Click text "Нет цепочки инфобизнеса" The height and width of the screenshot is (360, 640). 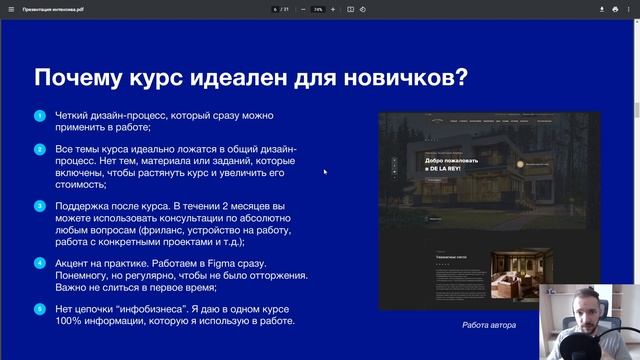point(121,309)
